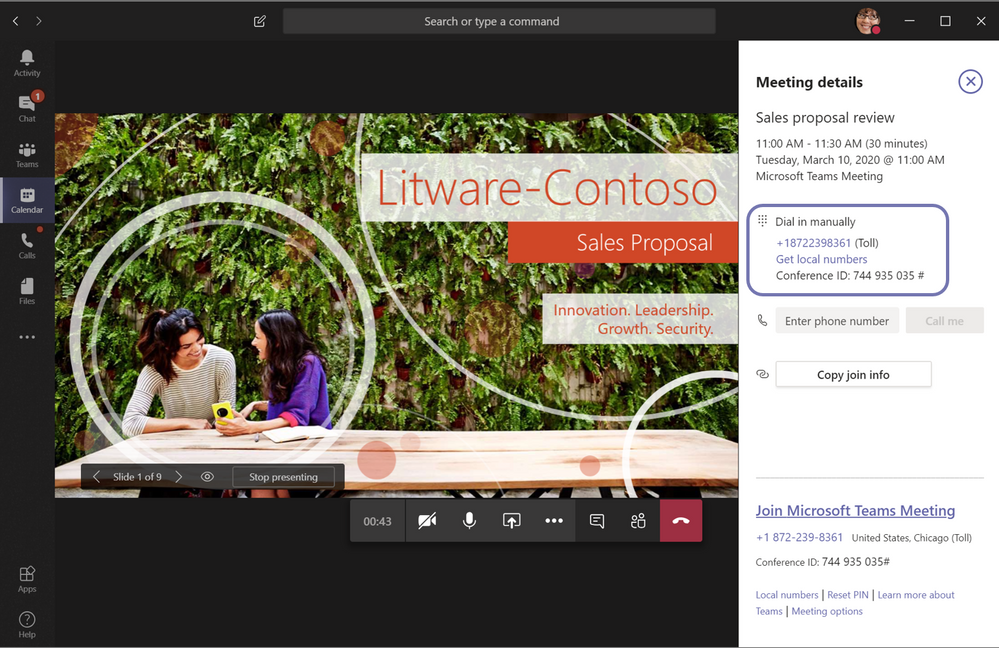Open the meeting conversation chat
The height and width of the screenshot is (648, 999).
tap(597, 521)
